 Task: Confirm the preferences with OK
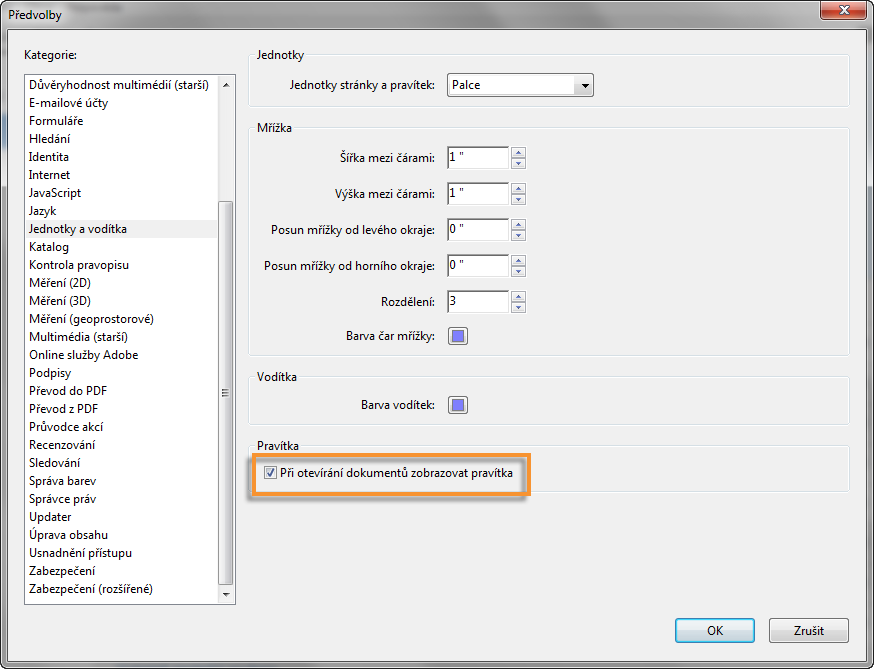(715, 631)
